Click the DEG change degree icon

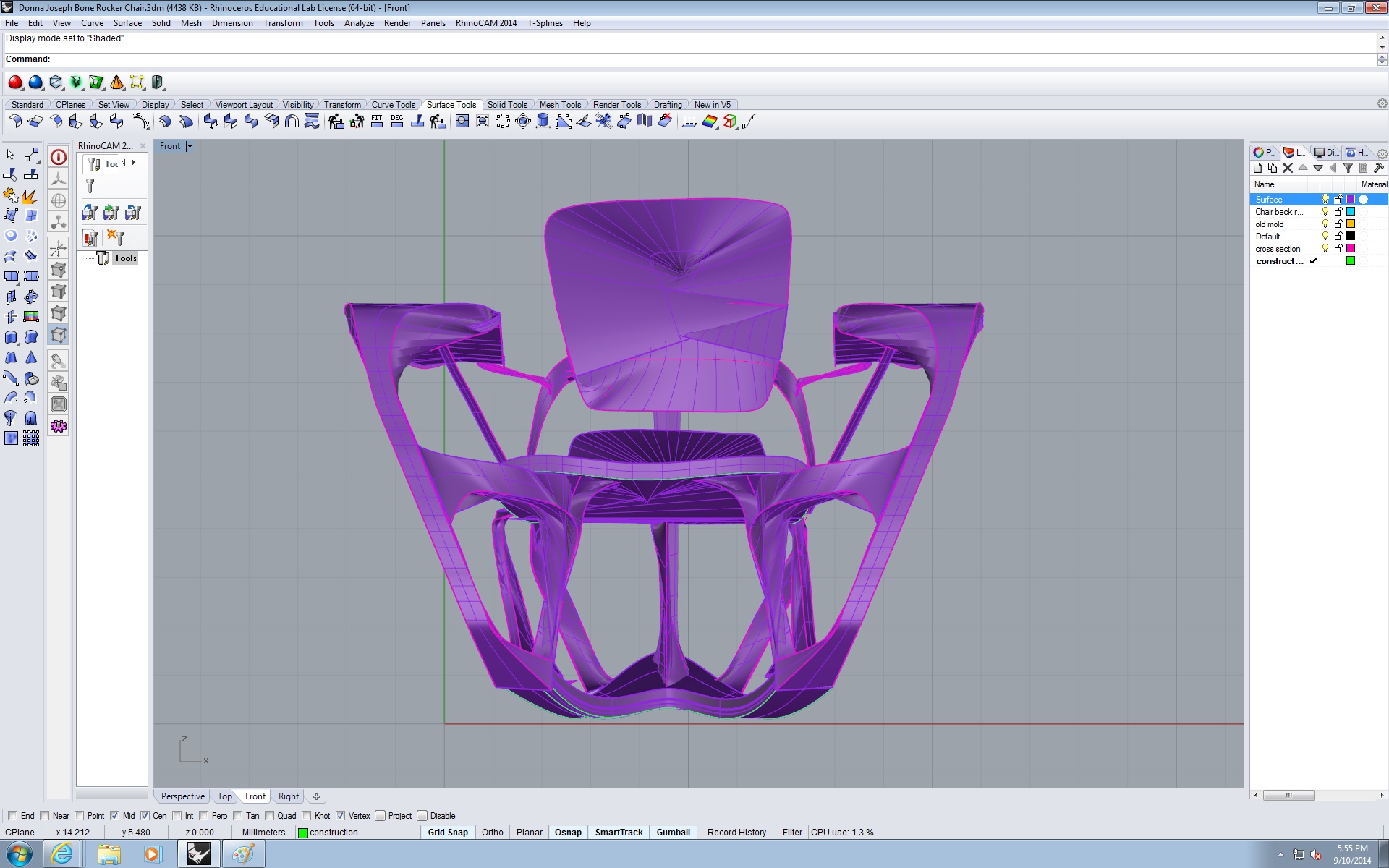397,122
